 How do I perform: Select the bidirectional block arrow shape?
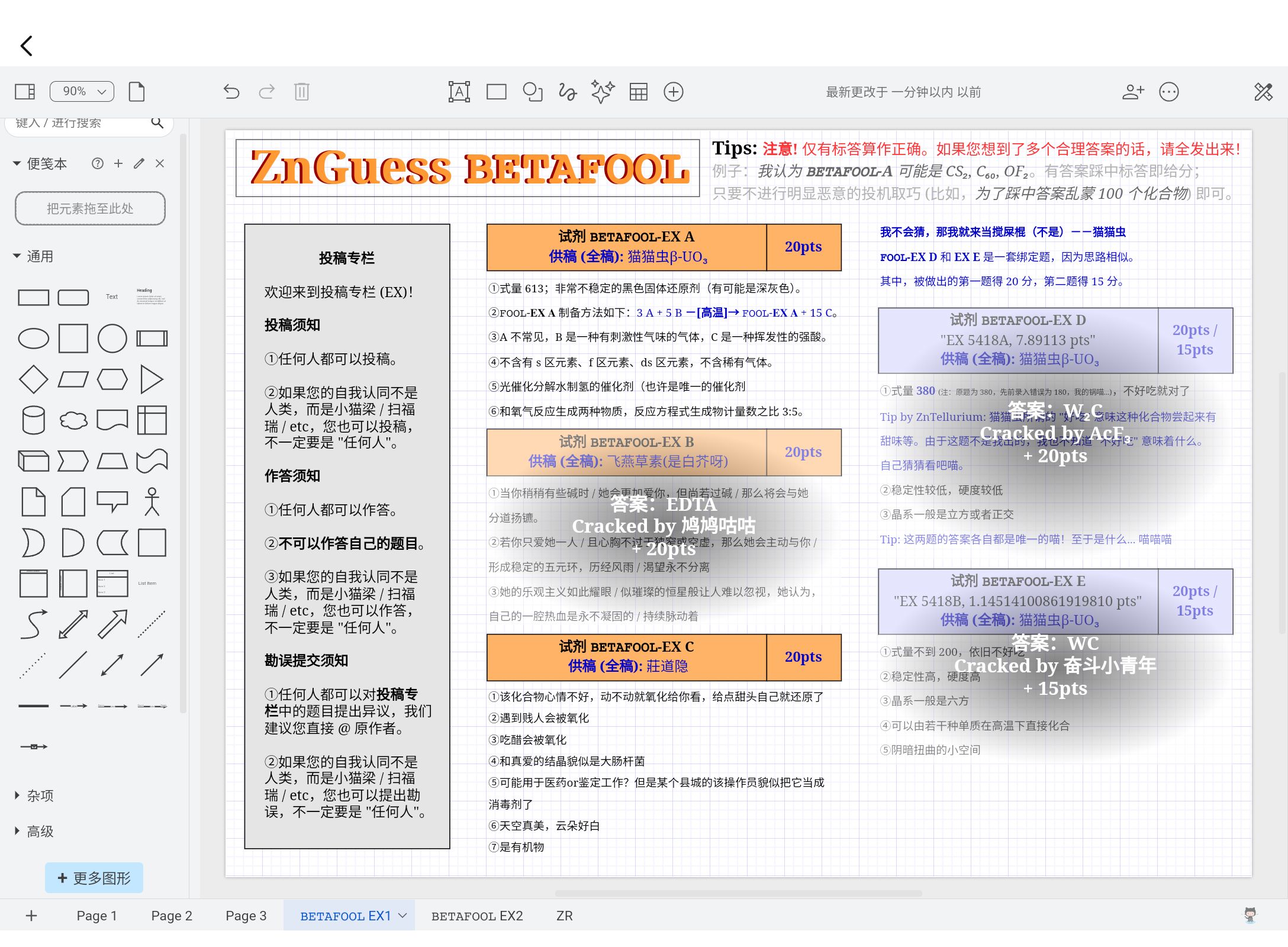[x=73, y=624]
